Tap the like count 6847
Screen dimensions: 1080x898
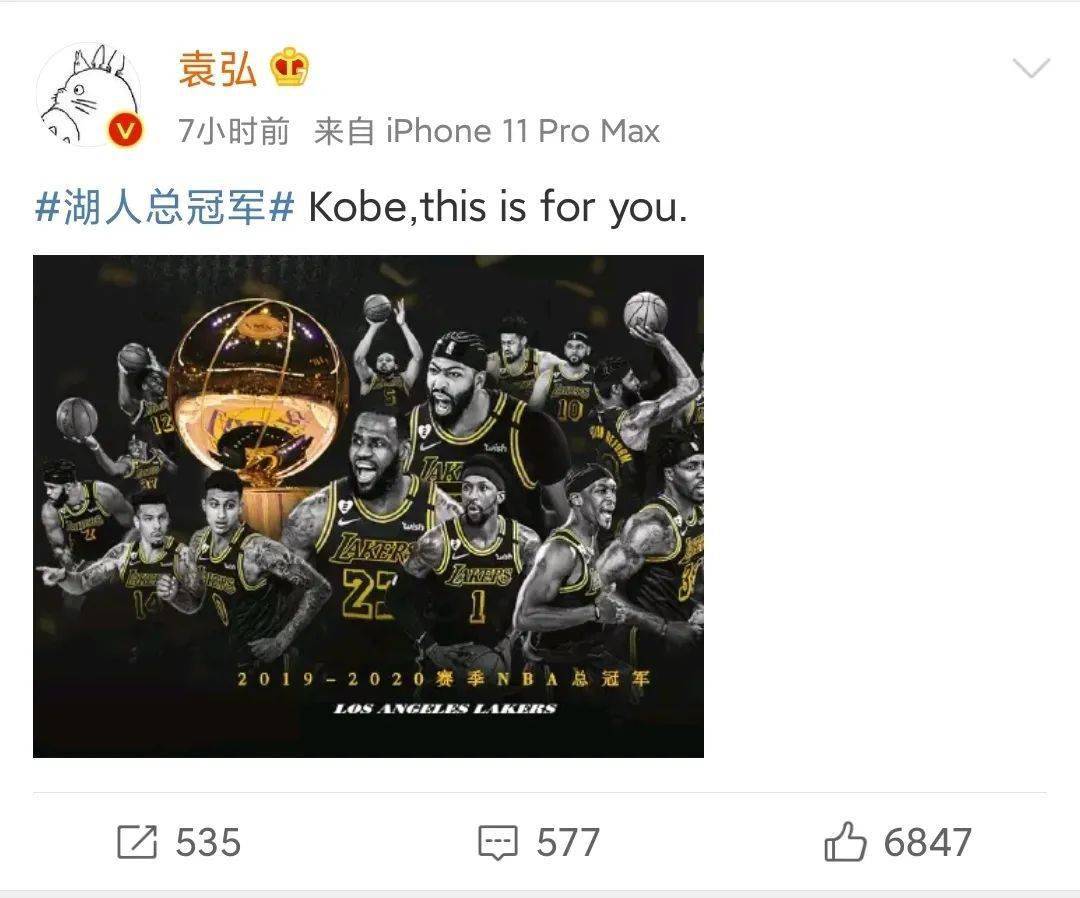pos(928,842)
